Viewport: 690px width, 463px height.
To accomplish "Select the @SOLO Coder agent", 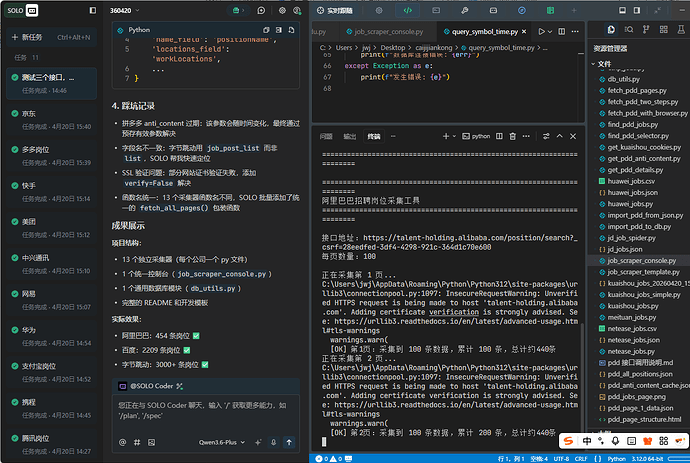I will 151,386.
